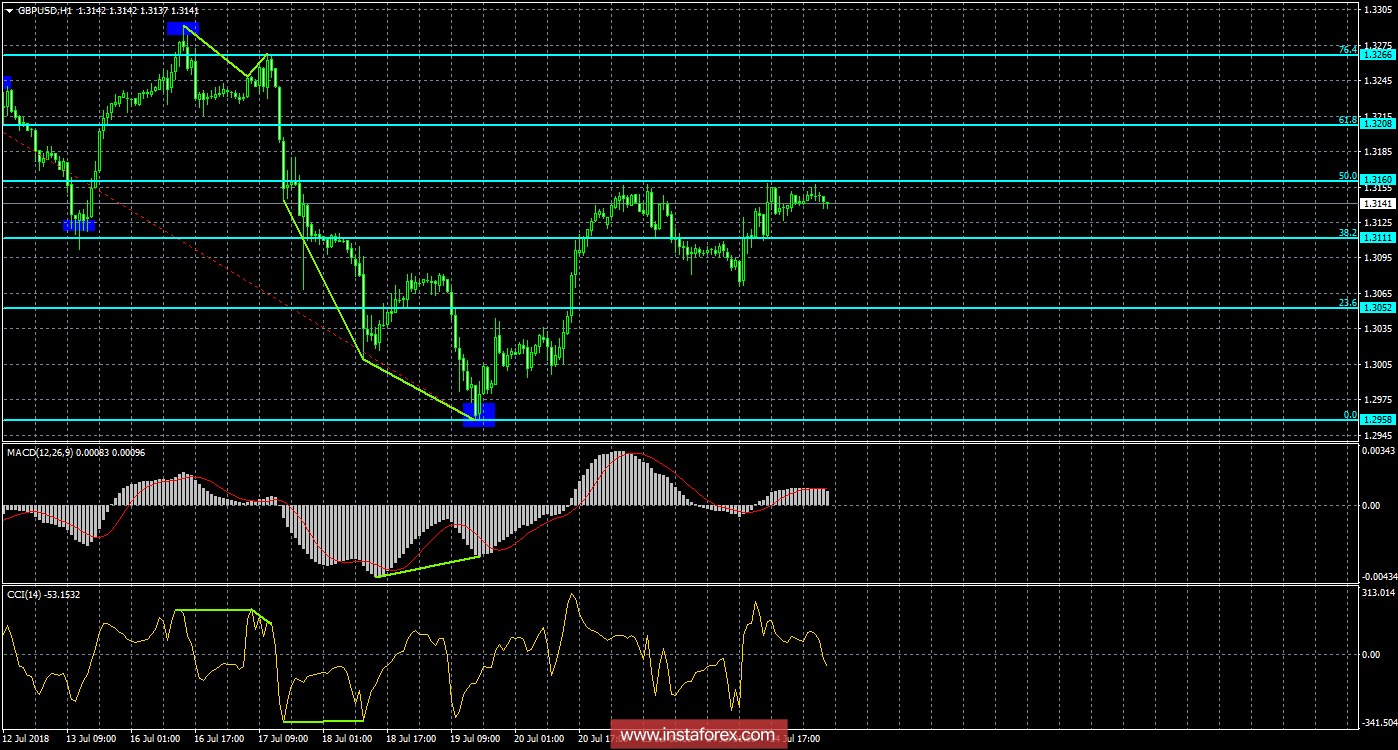Open the GBPUSD chart dropdown arrow
Image resolution: width=1398 pixels, height=750 pixels.
tap(10, 10)
